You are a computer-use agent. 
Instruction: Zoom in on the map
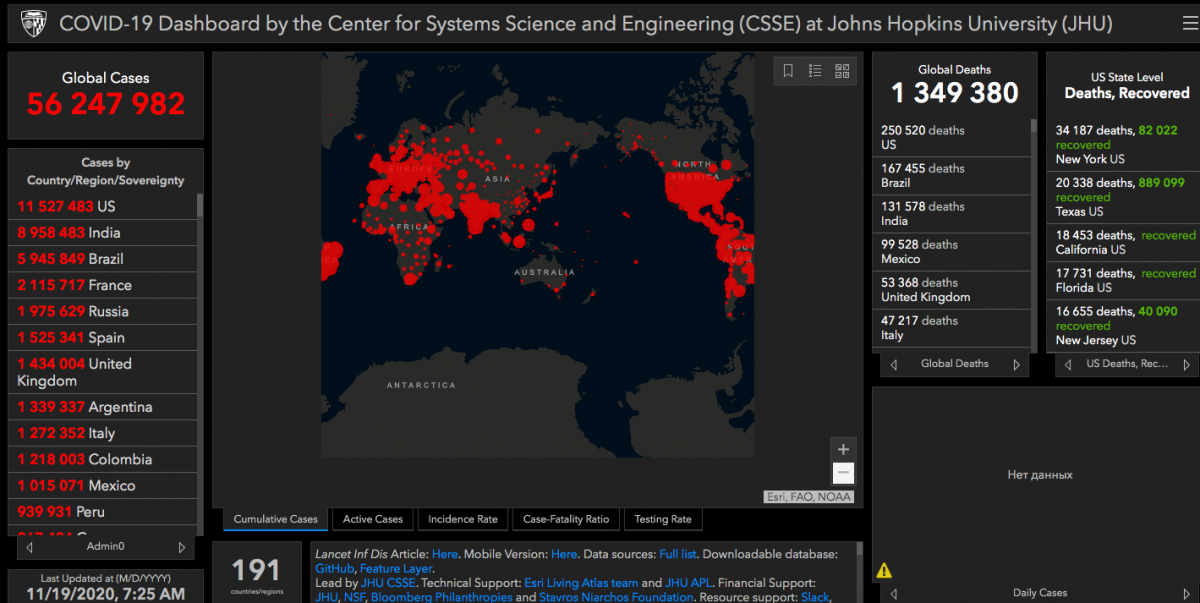point(843,450)
